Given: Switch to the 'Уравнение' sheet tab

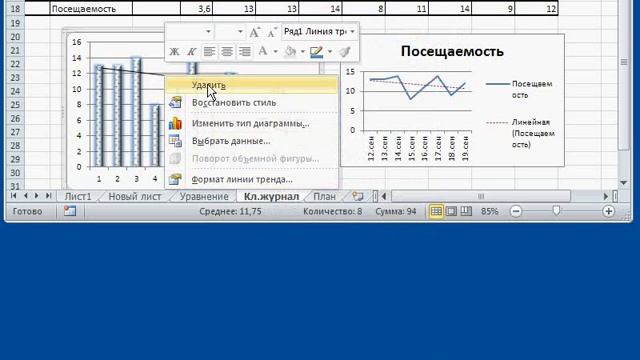Looking at the screenshot, I should pyautogui.click(x=204, y=196).
